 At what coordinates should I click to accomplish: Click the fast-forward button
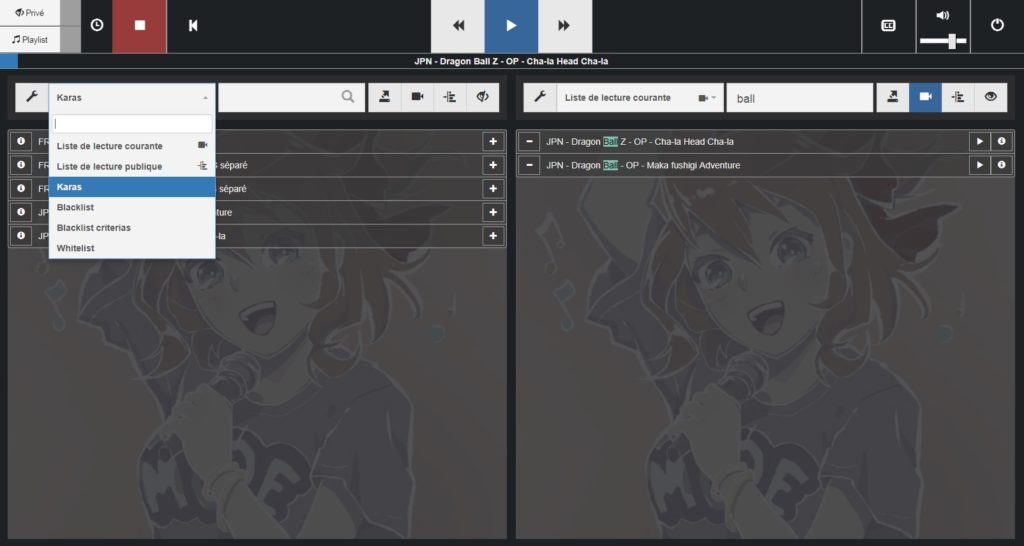(565, 25)
